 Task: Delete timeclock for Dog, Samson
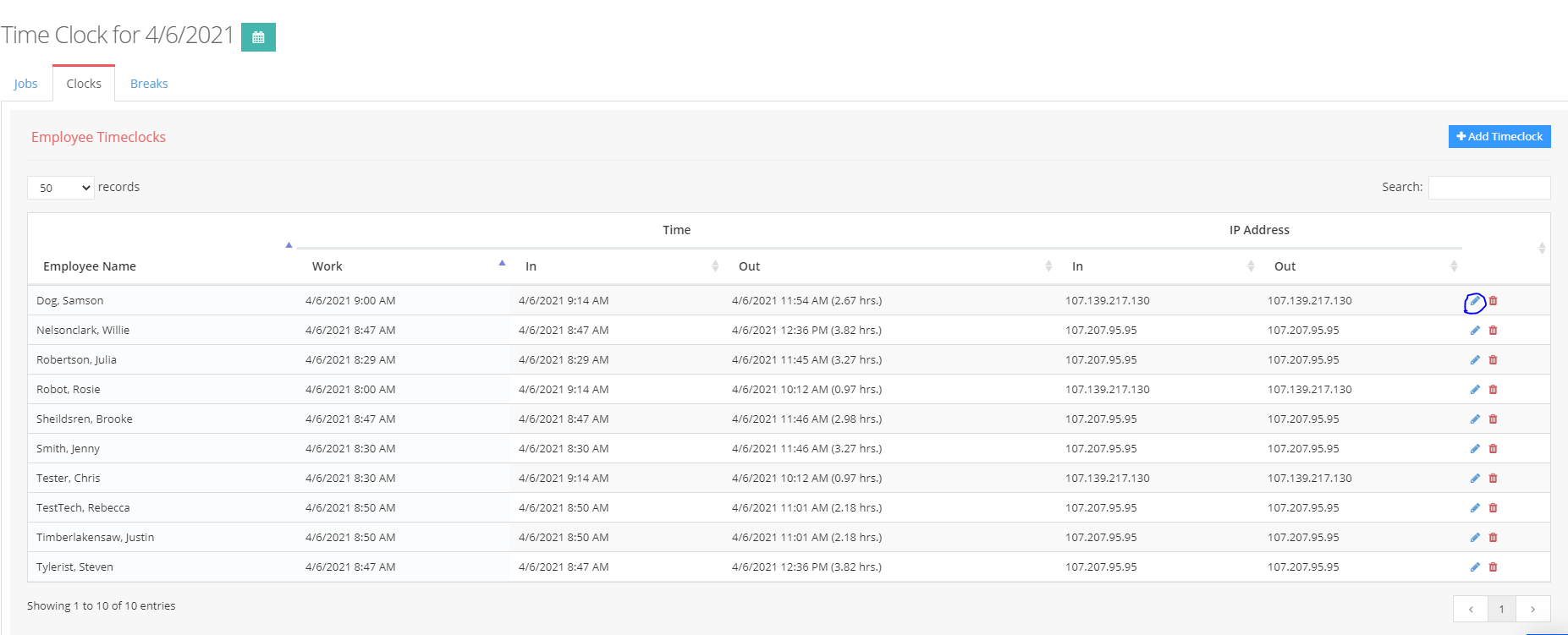(1494, 301)
